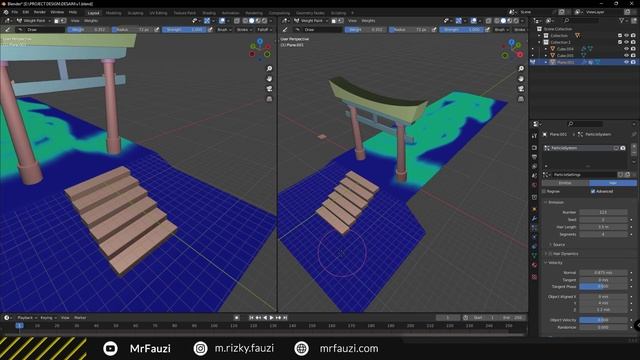640x360 pixels.
Task: Disable Plane.001 render camera icon
Action: [633, 62]
